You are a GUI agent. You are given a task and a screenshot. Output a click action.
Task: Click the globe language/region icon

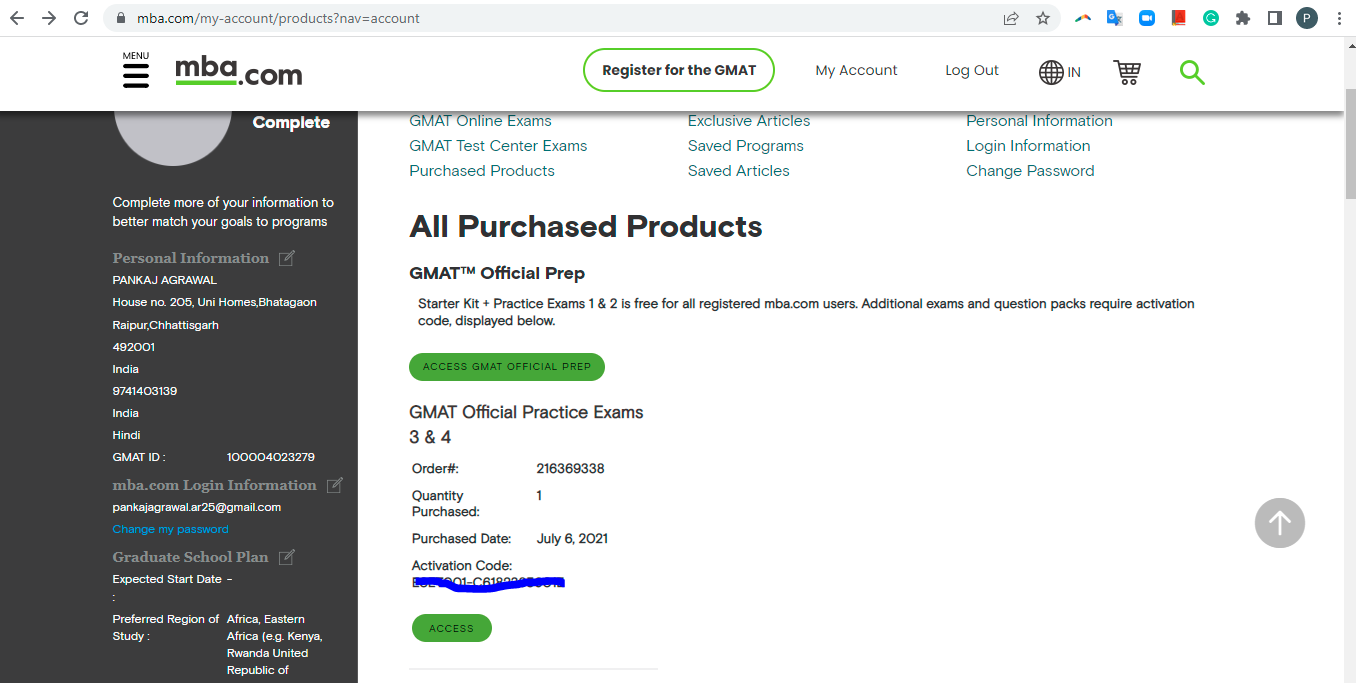pos(1052,72)
